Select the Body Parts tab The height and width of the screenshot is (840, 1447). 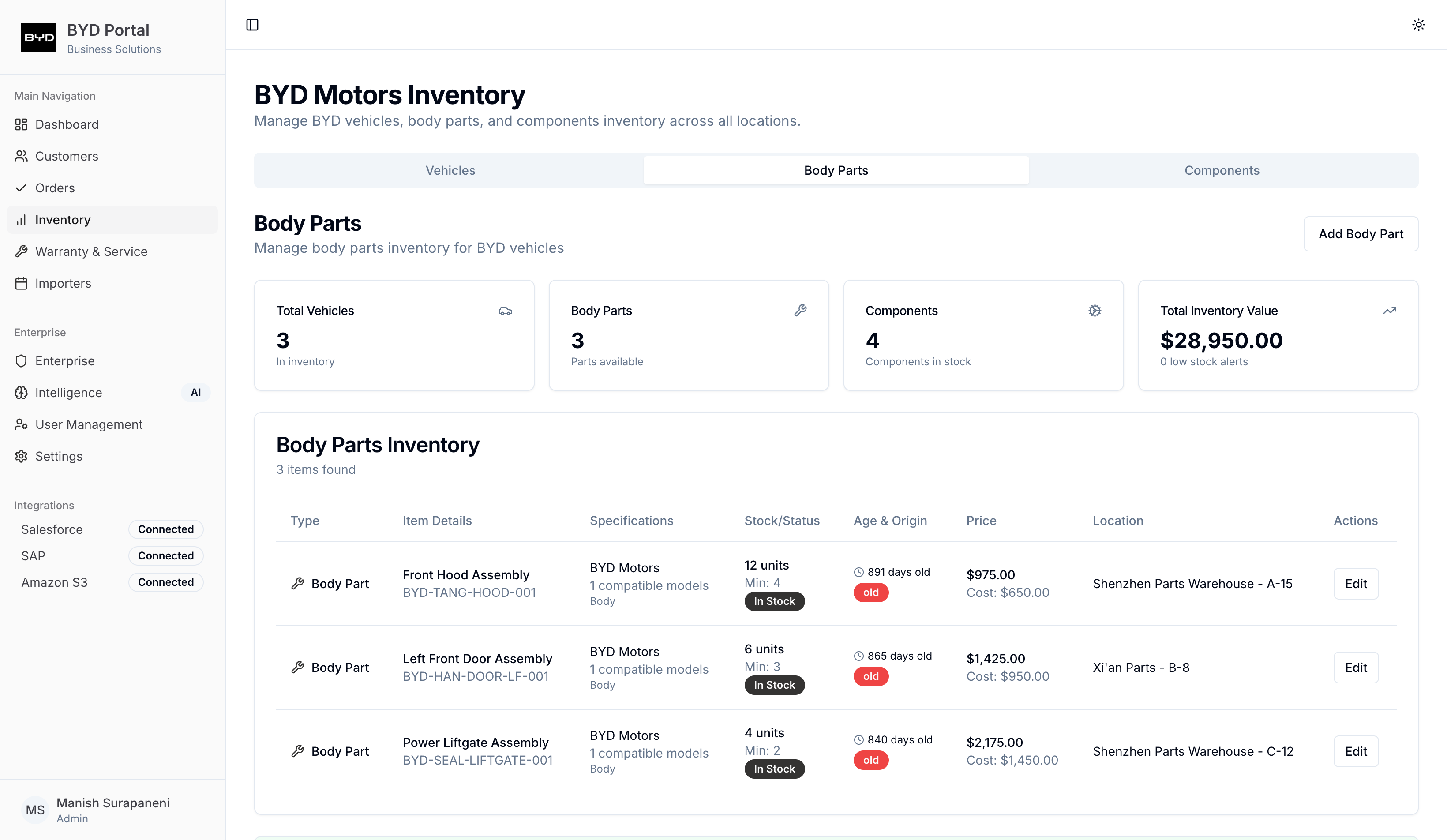click(836, 170)
